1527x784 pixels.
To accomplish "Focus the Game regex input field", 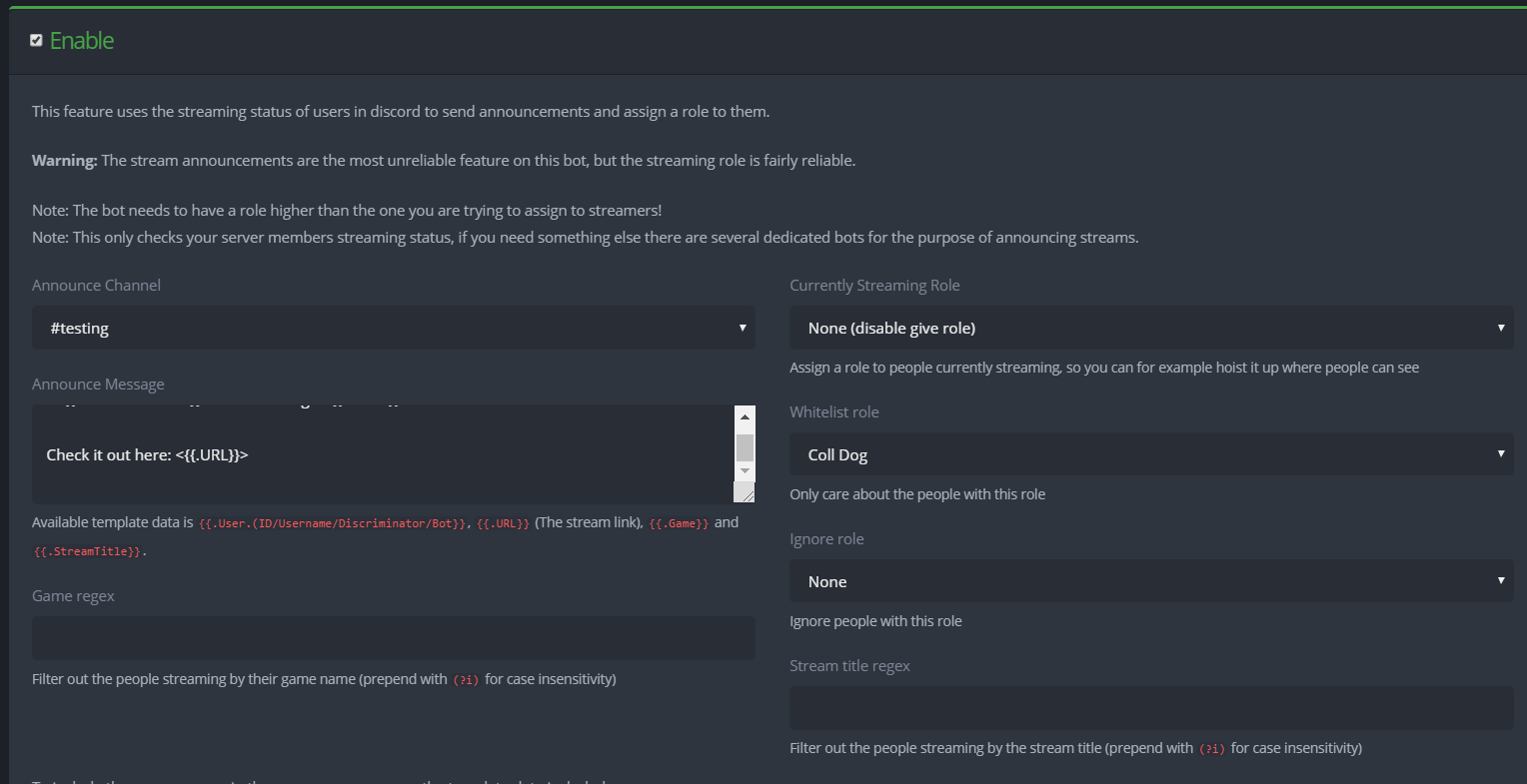I will (x=393, y=638).
